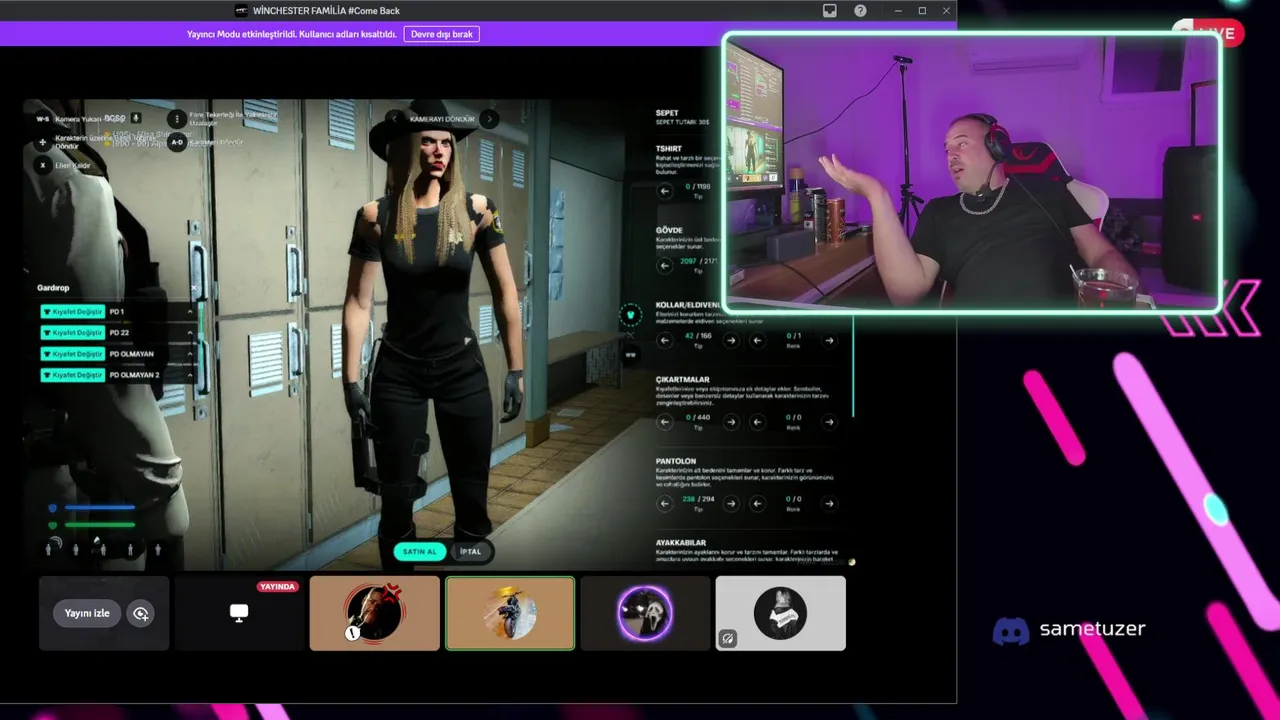Click the previous arrow under GÖVDE
Screen dimensions: 1280x720
tap(665, 265)
